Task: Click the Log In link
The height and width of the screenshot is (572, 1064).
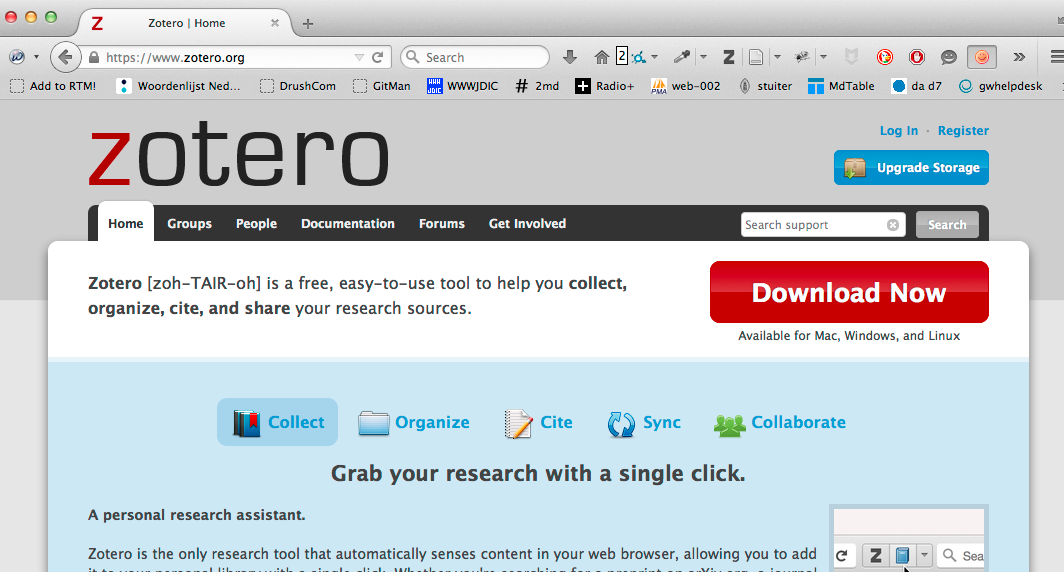Action: [898, 131]
